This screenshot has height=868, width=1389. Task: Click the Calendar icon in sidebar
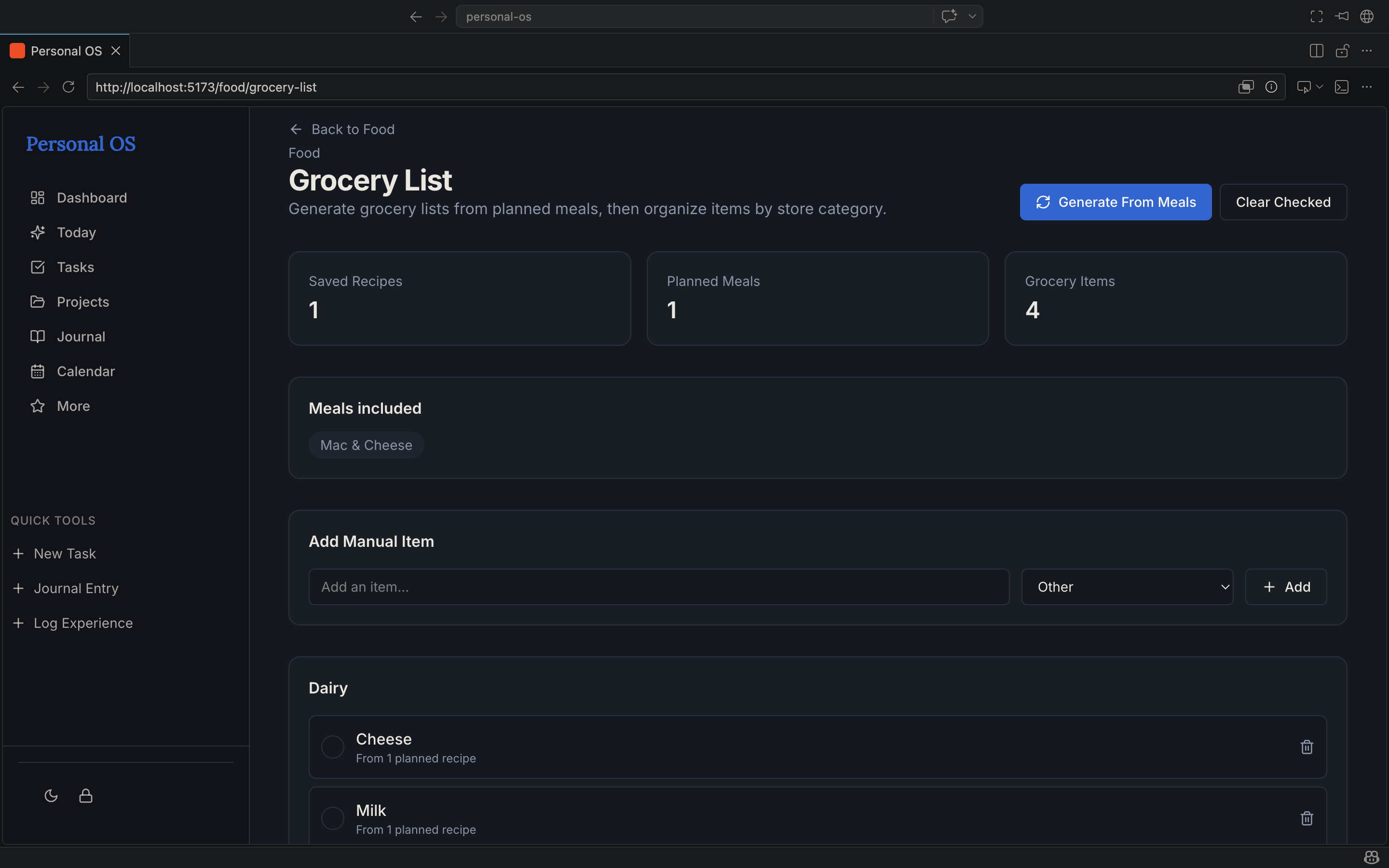[37, 371]
